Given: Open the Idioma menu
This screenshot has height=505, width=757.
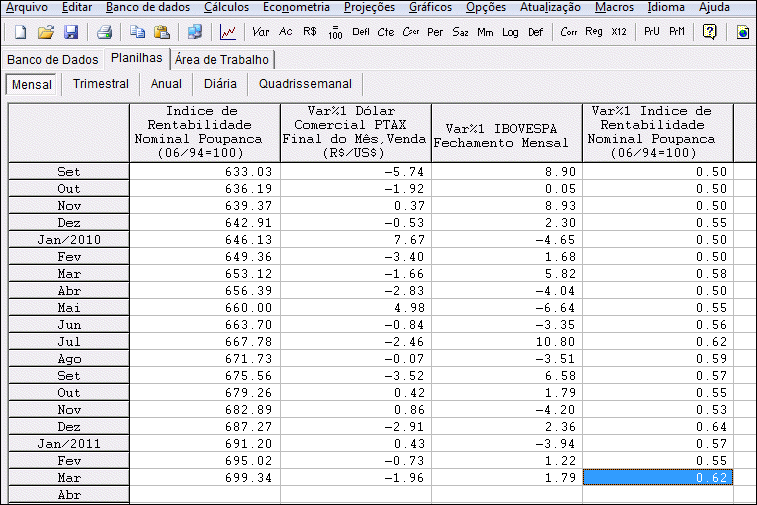Looking at the screenshot, I should [x=666, y=7].
